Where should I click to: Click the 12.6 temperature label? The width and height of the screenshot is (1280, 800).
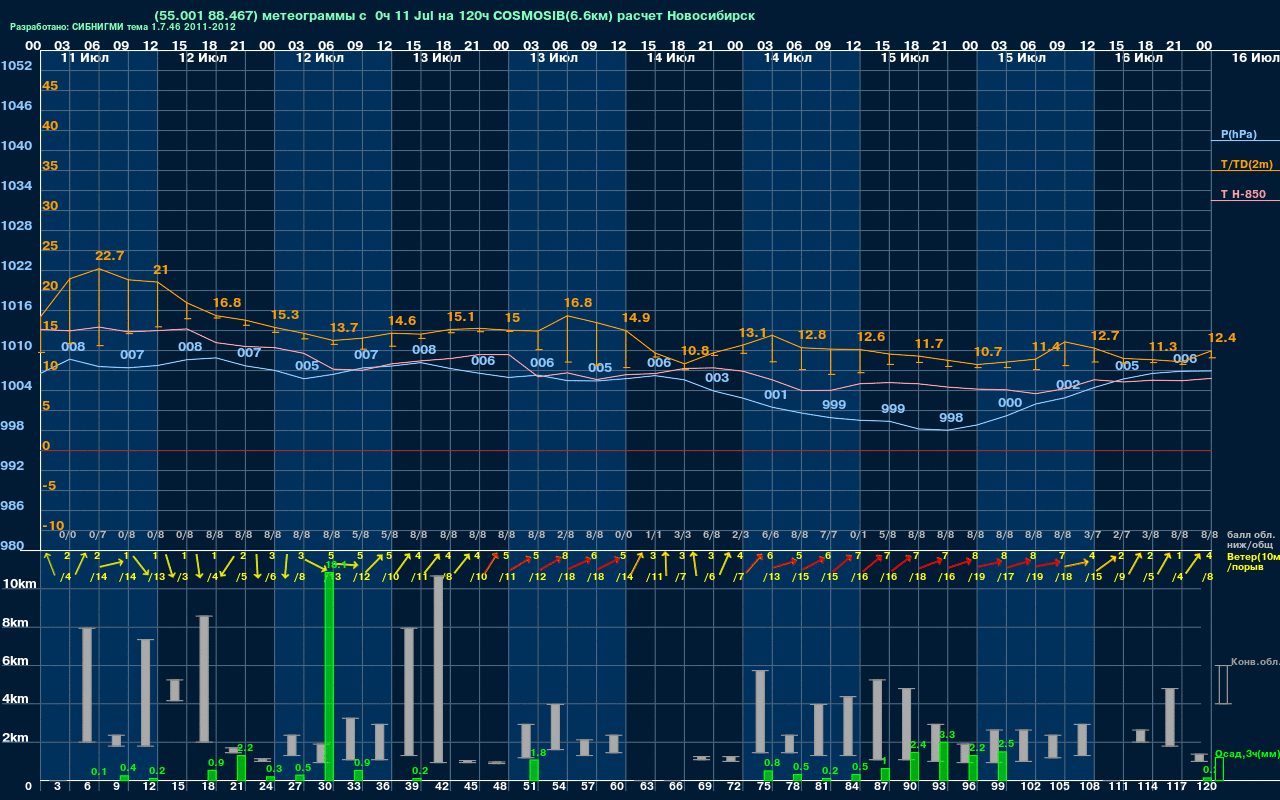871,337
